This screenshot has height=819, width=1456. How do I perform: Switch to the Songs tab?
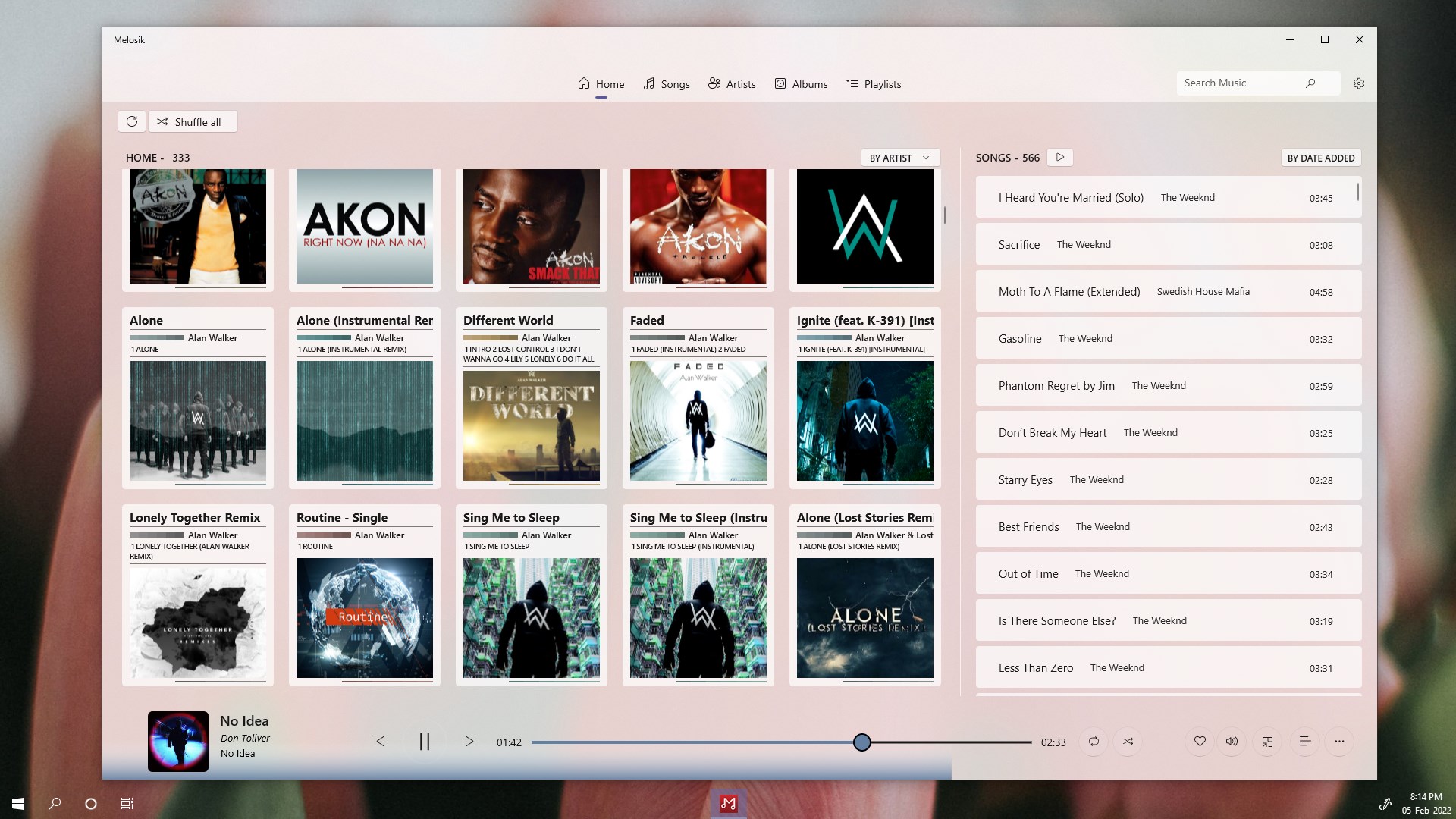pyautogui.click(x=667, y=84)
